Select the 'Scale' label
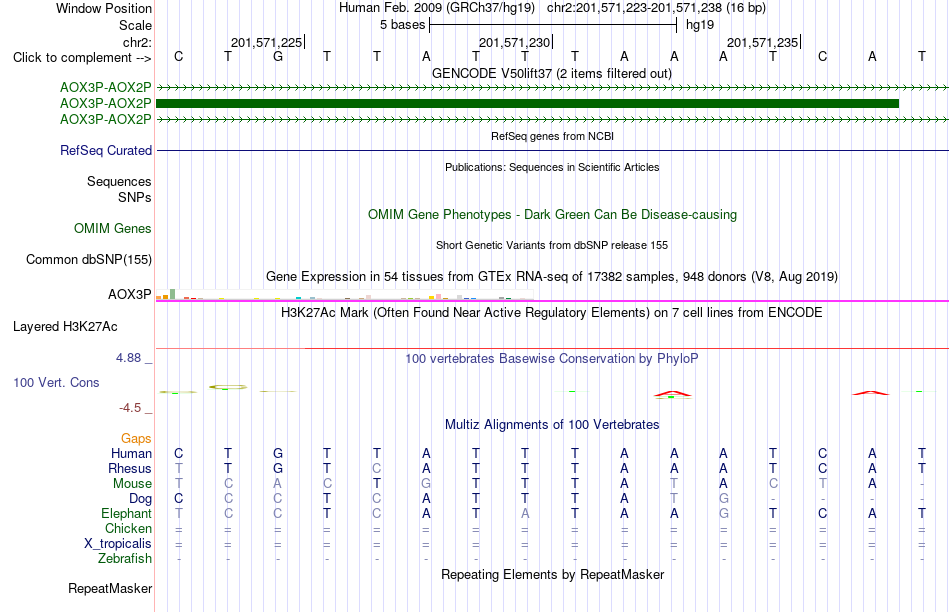Image resolution: width=950 pixels, height=612 pixels. (135, 25)
